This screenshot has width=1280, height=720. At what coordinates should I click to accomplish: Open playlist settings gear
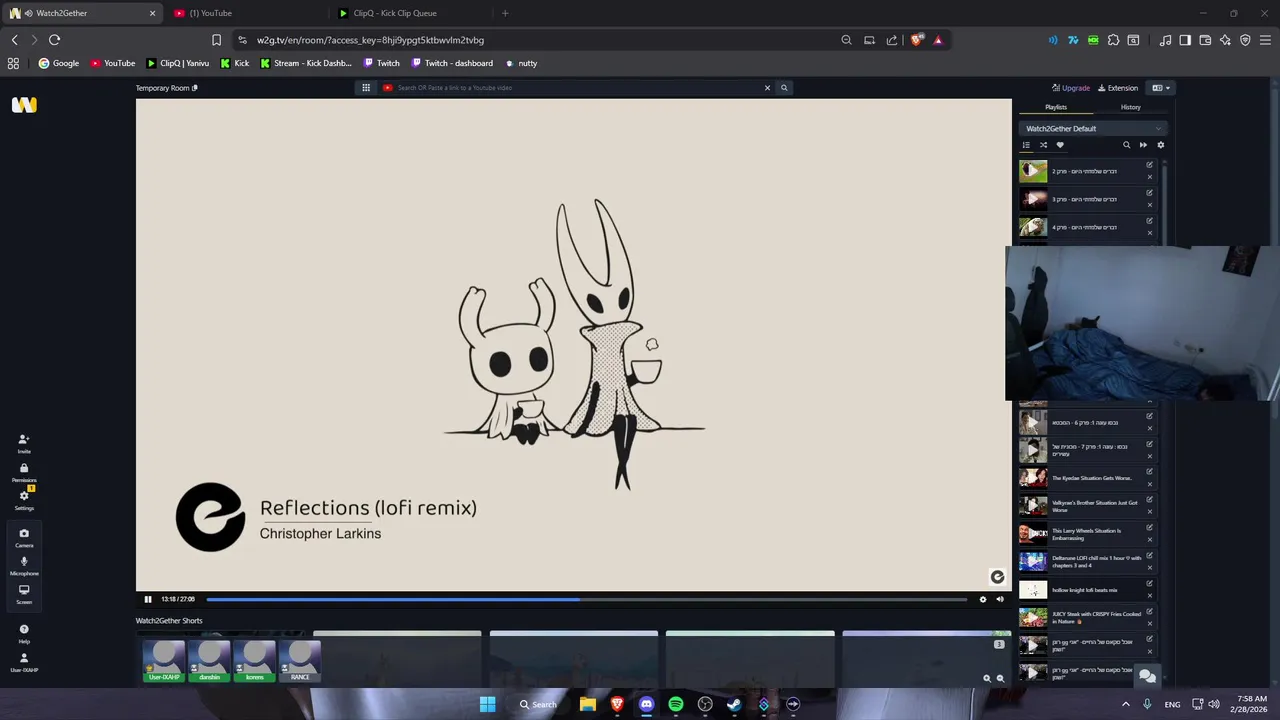(1160, 145)
